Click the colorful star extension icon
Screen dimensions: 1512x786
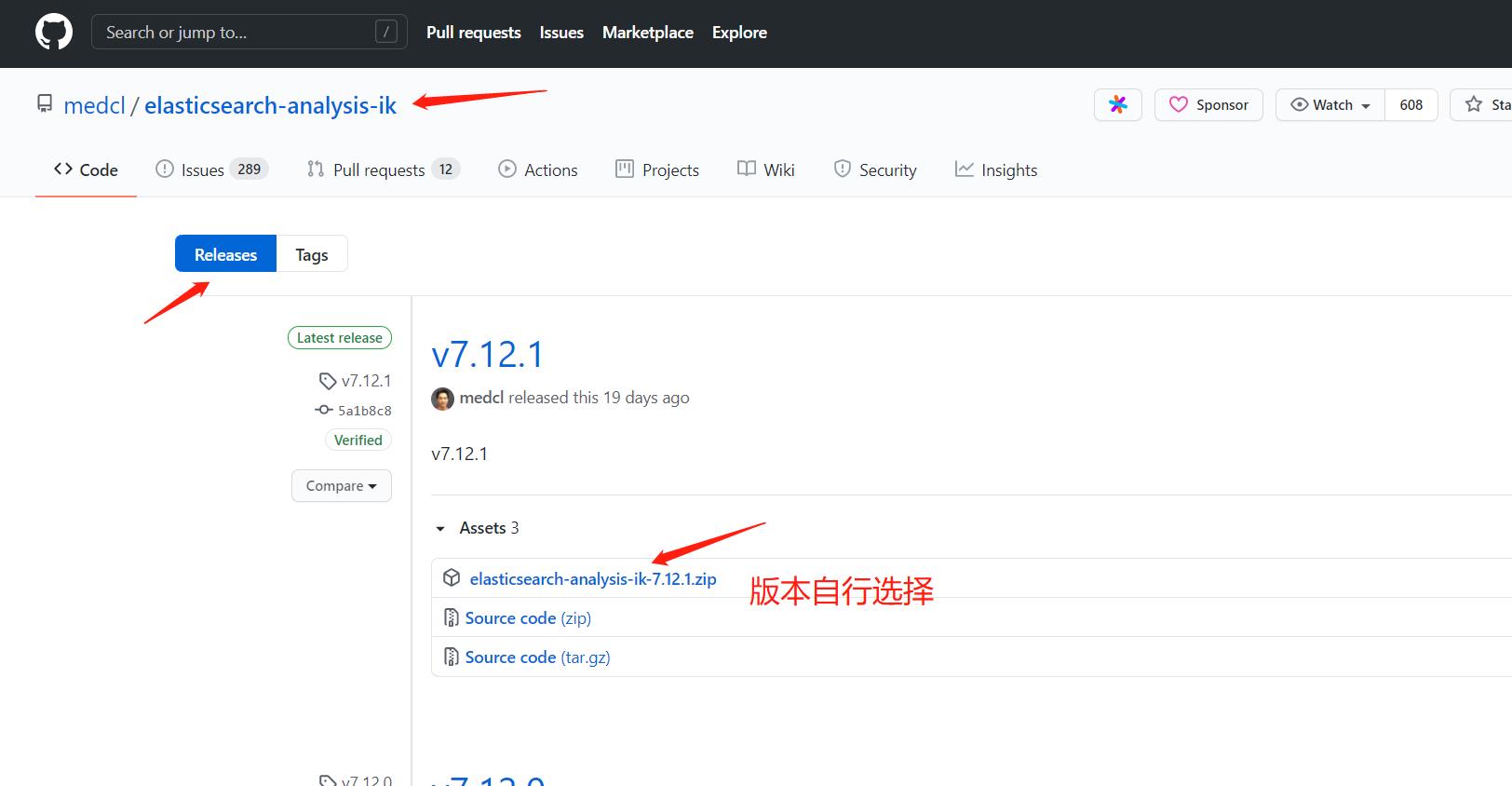pos(1118,104)
